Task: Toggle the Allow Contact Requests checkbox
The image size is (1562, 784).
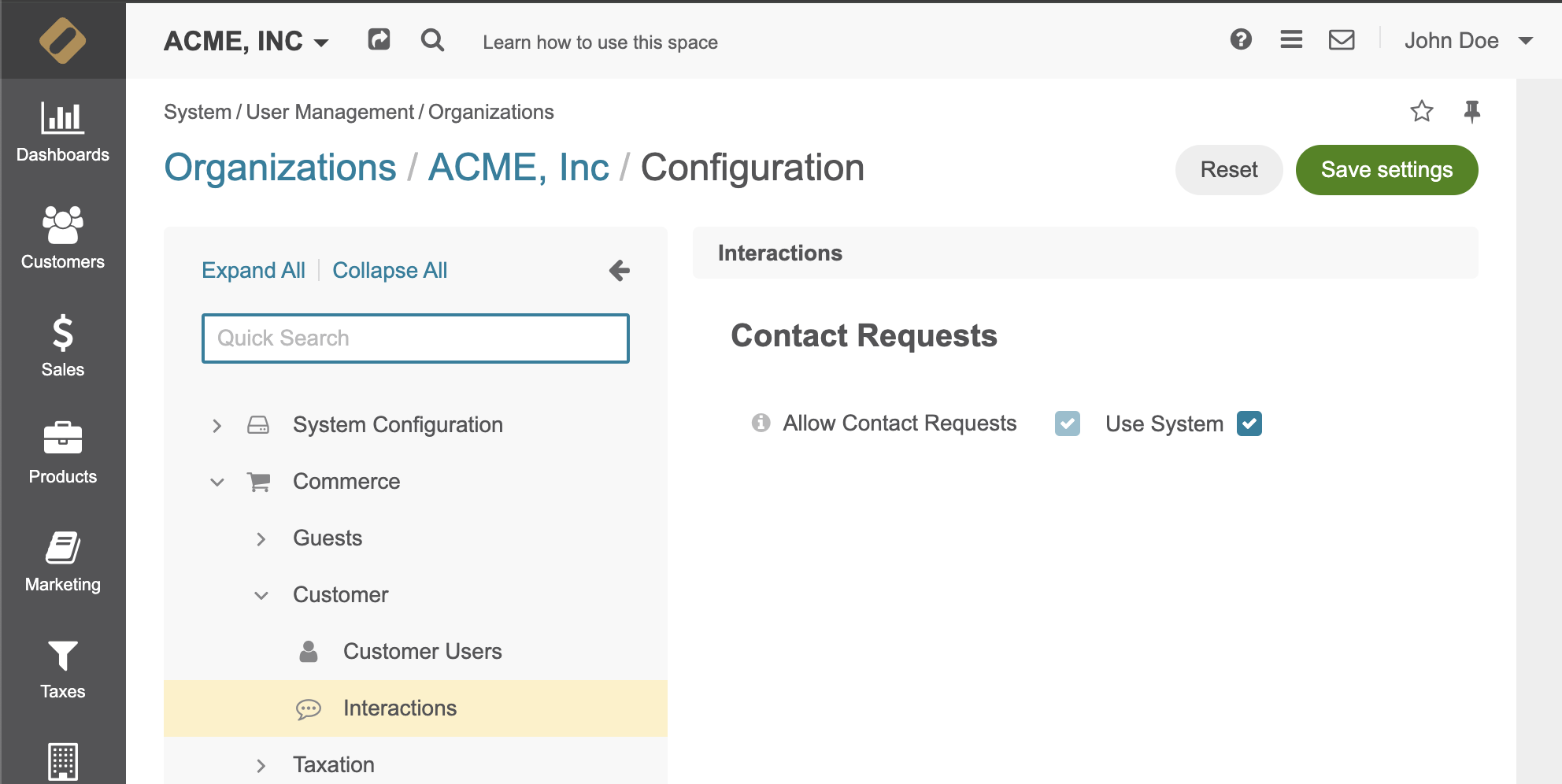Action: 1068,423
